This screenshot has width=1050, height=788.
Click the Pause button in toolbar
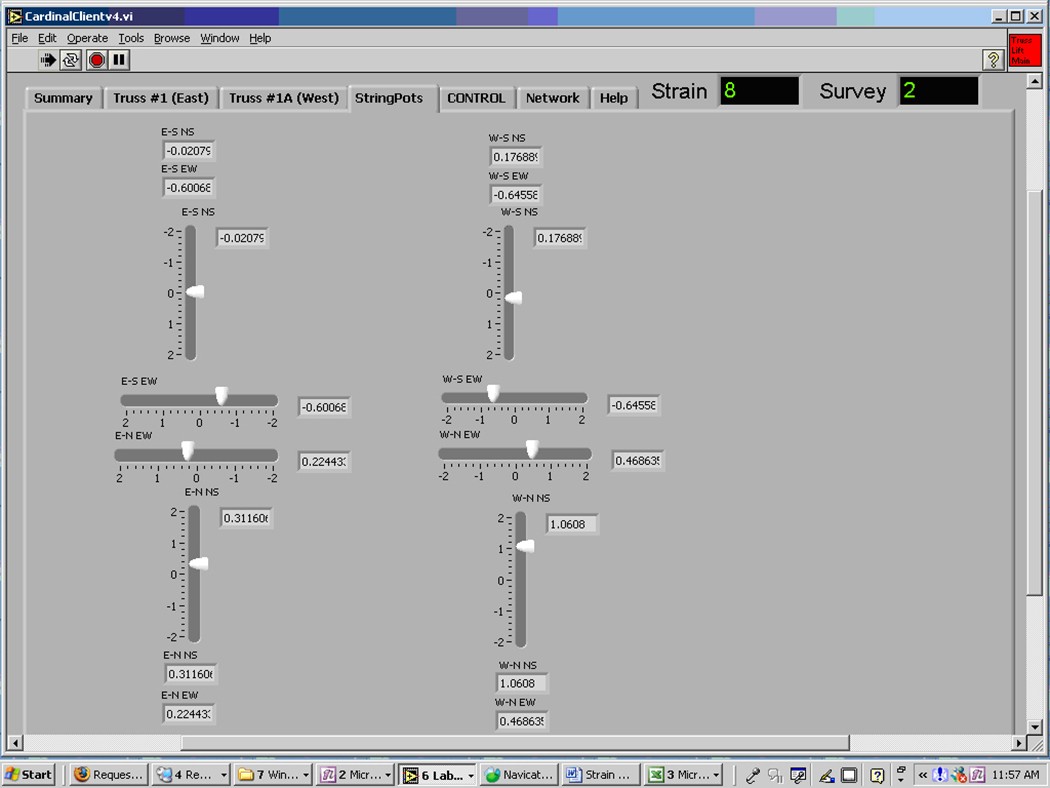click(119, 60)
